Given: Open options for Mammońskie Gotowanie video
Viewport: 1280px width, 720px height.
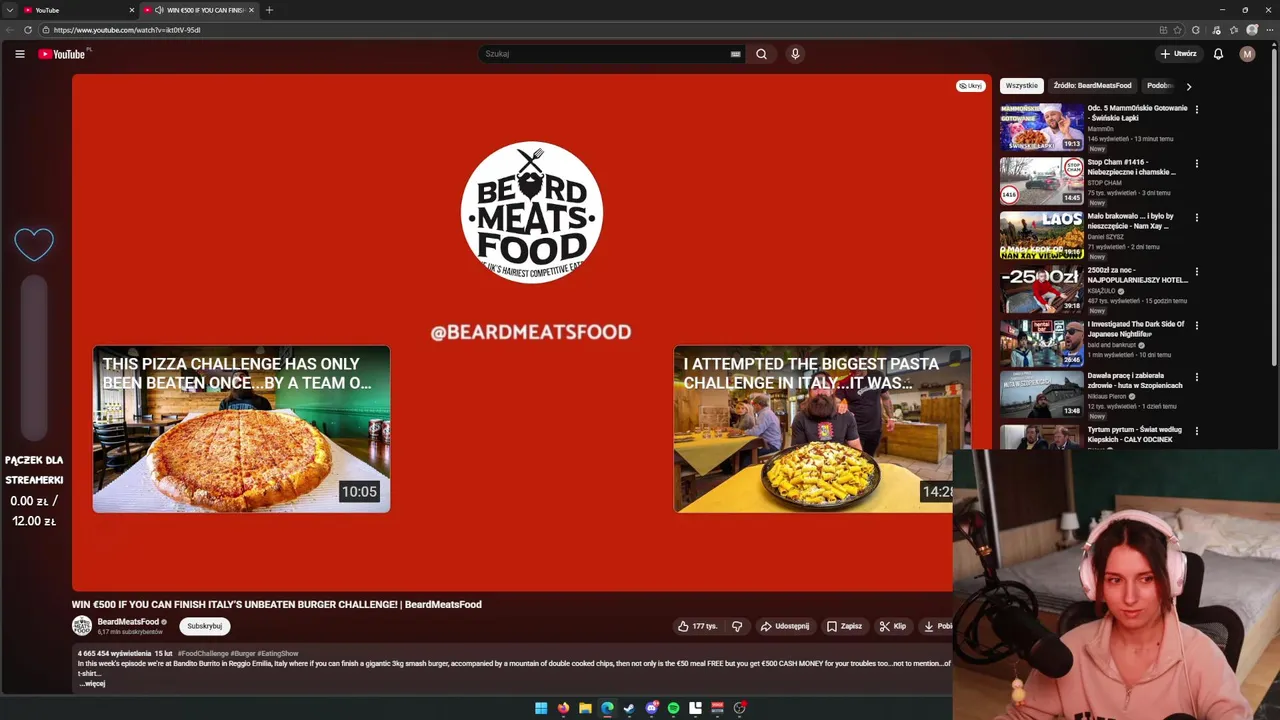Looking at the screenshot, I should click(1196, 109).
